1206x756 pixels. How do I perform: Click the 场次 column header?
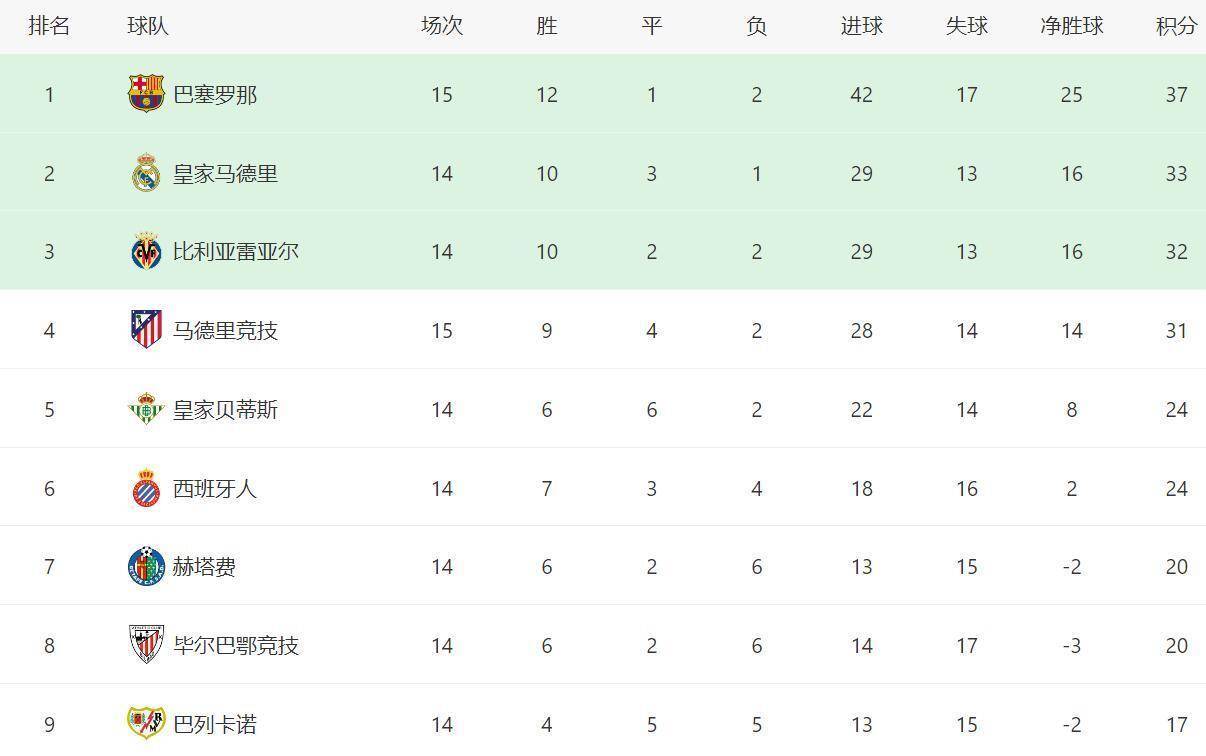[x=442, y=26]
